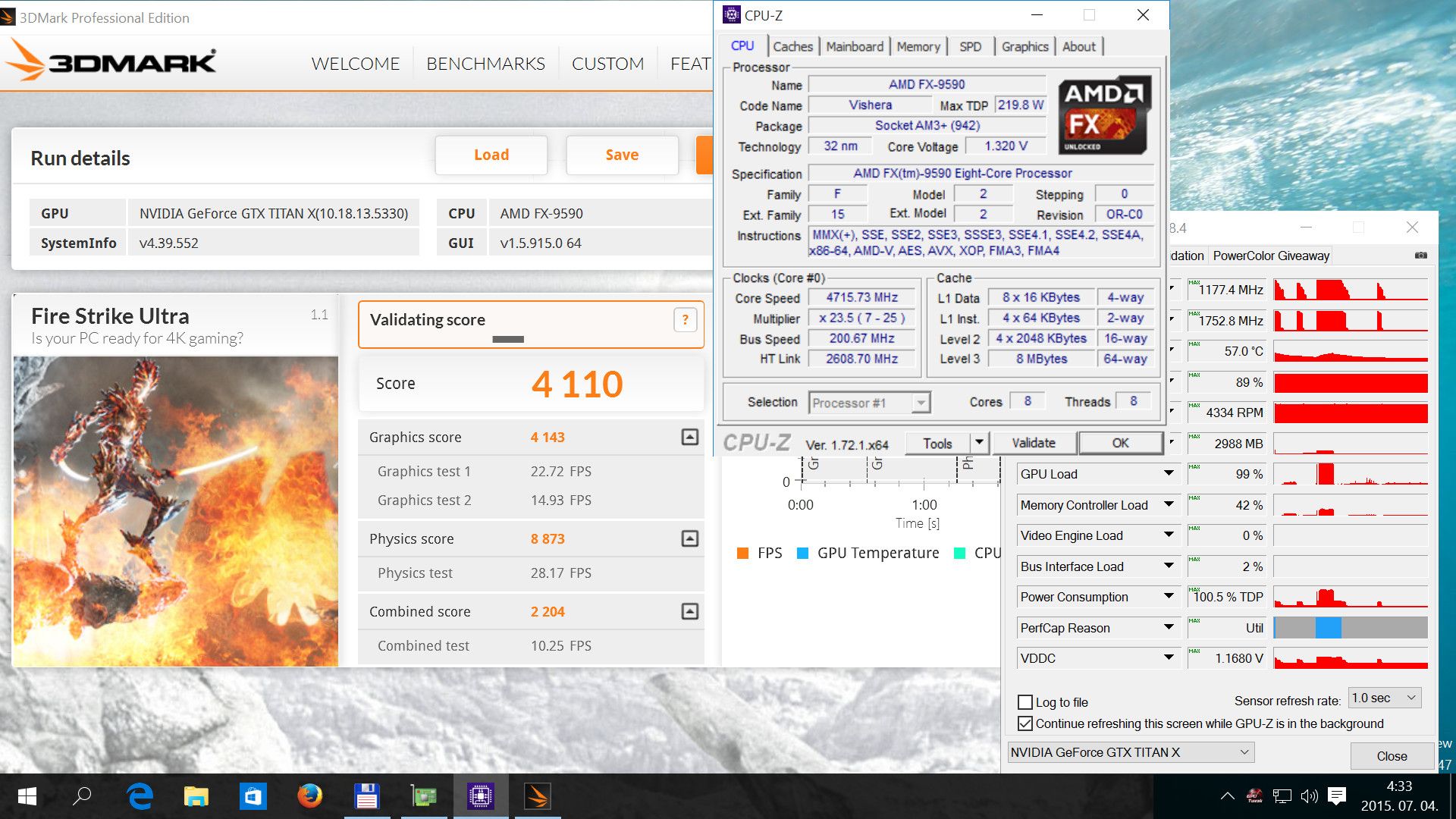Open GPU-Z PowerColor Giveaway tab
1456x819 pixels.
coord(1271,256)
